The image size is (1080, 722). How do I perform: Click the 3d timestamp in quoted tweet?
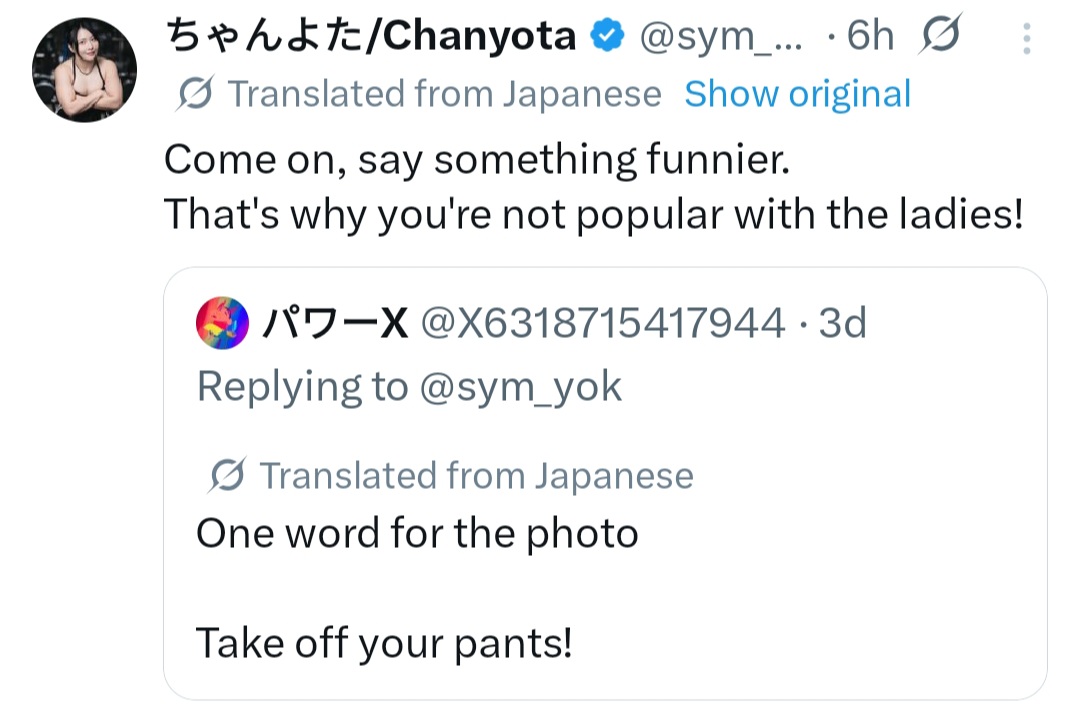842,323
